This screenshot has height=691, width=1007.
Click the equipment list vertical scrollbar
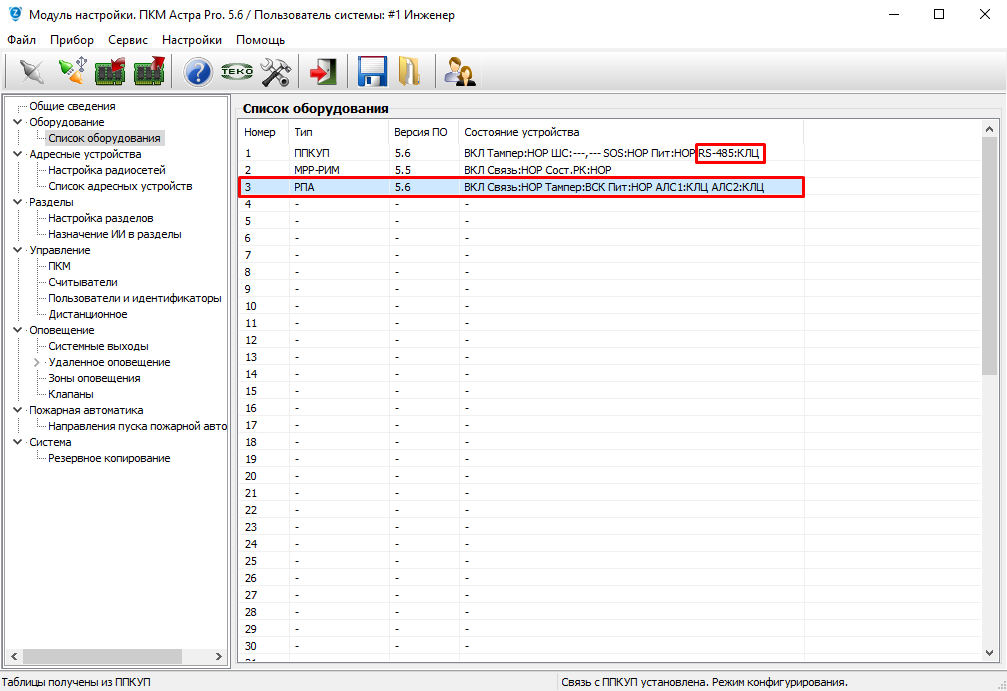tap(989, 400)
